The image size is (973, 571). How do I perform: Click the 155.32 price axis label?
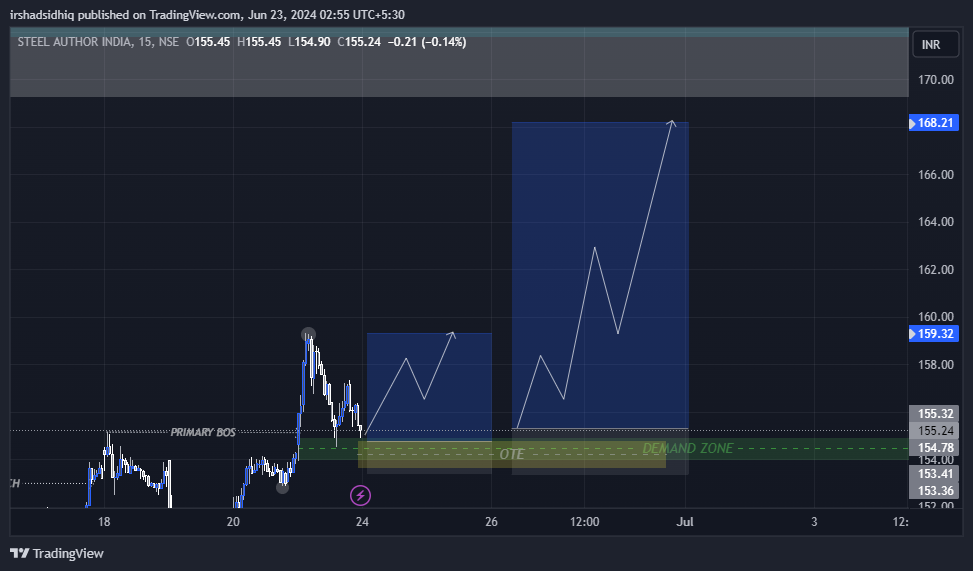(x=934, y=413)
